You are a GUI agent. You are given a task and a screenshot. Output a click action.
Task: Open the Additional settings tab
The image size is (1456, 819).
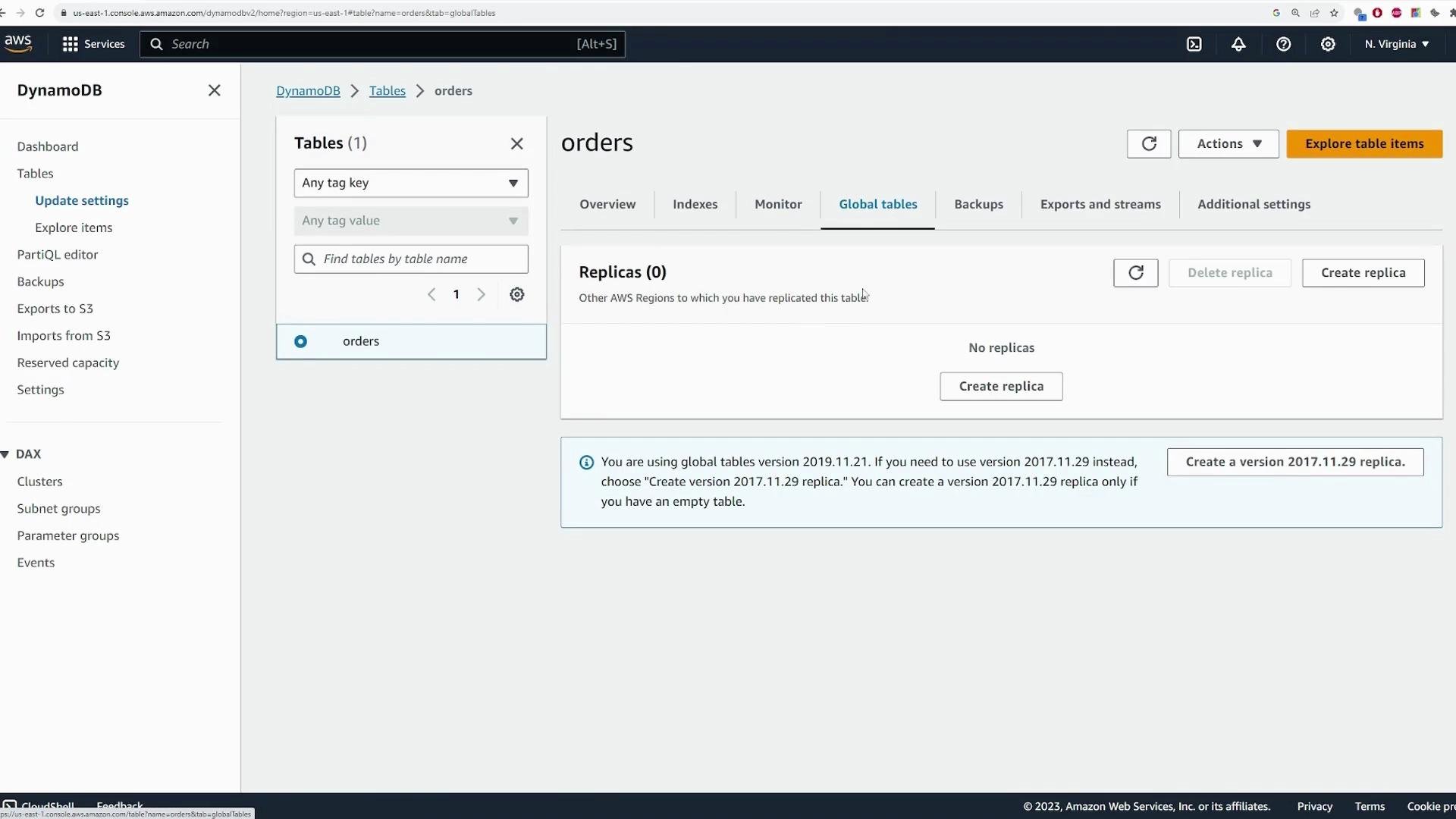pyautogui.click(x=1254, y=204)
